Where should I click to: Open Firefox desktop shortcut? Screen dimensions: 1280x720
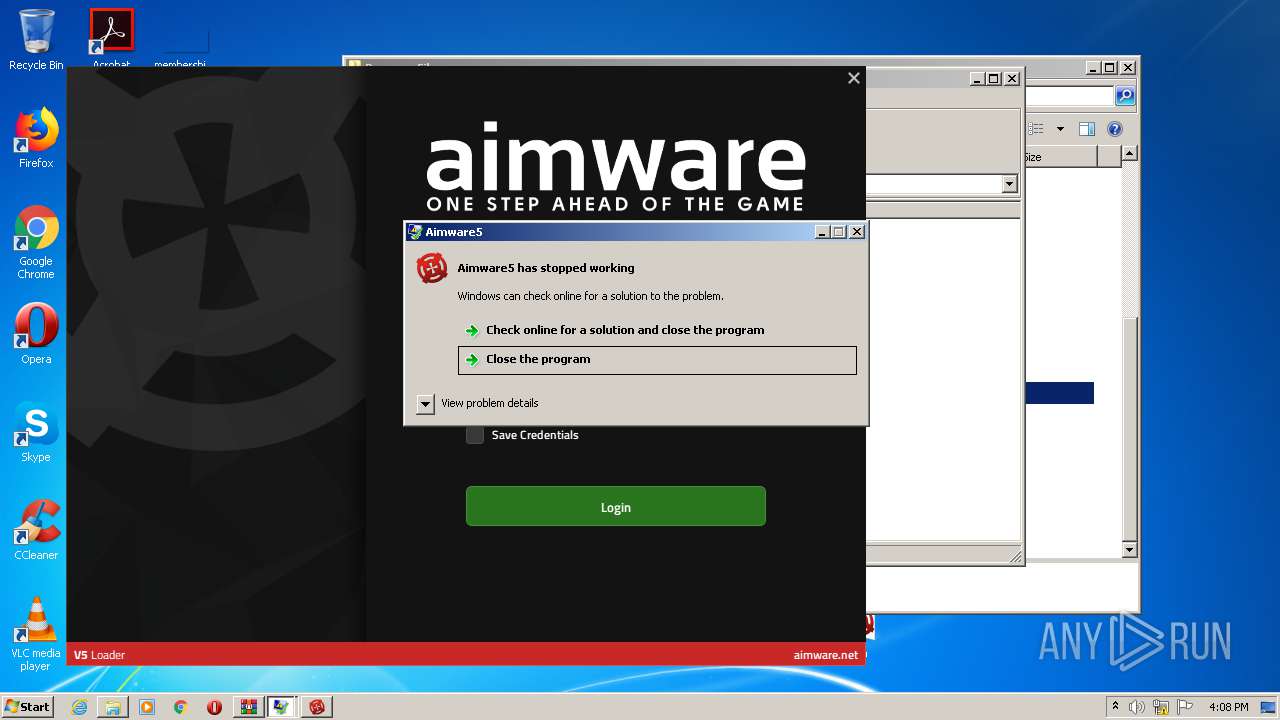[36, 138]
